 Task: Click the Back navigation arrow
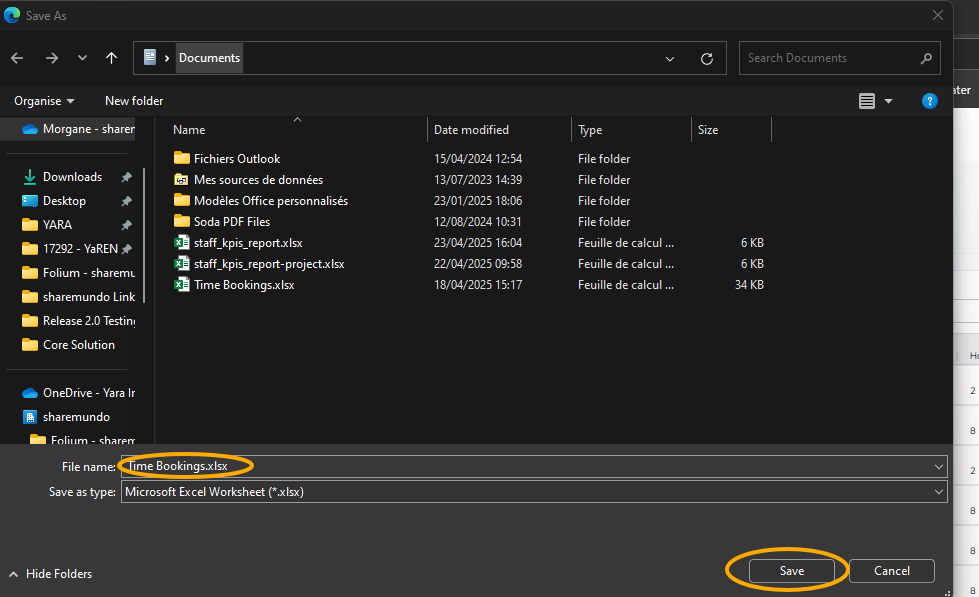[x=17, y=58]
